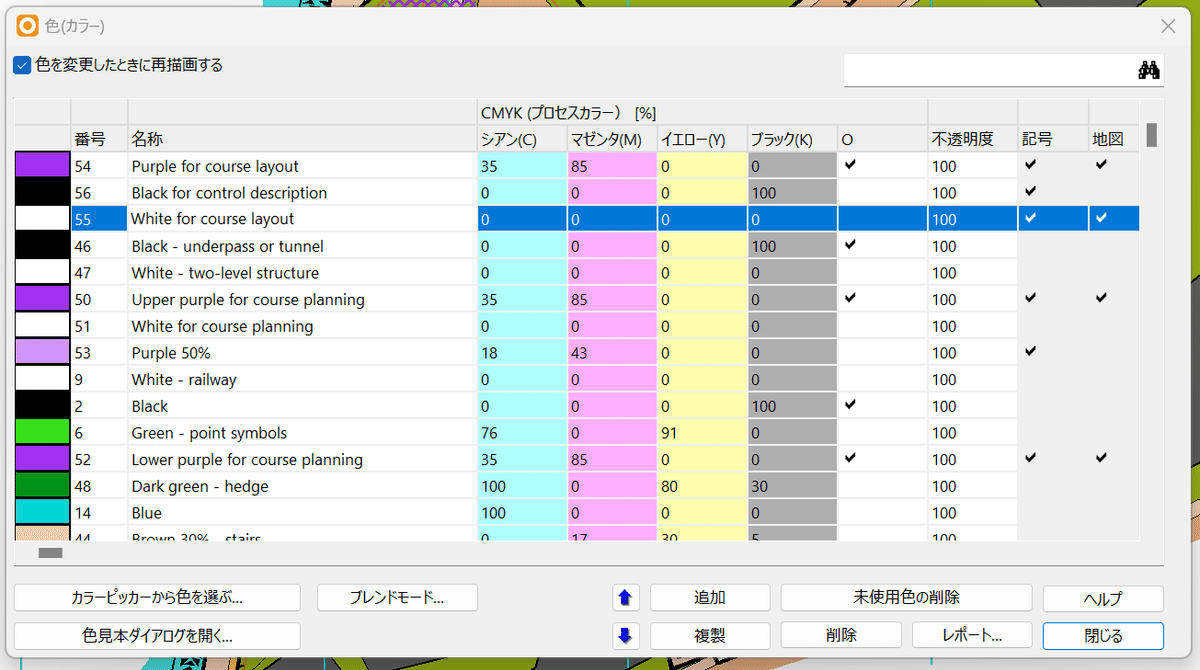Toggle the 地図 checkmark for Lower purple row
1200x670 pixels.
(1101, 458)
